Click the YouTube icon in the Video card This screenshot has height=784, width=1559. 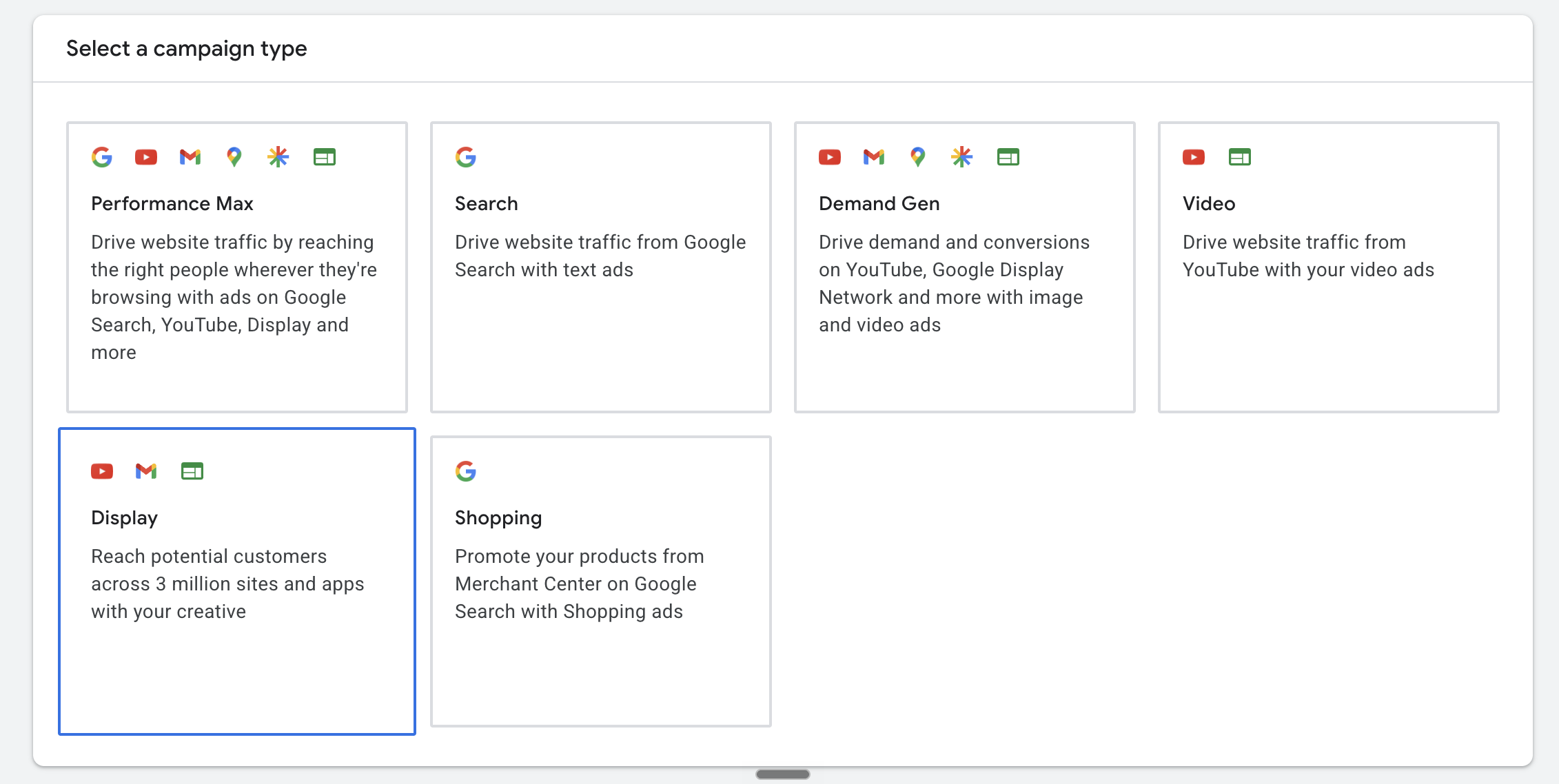pos(1194,157)
